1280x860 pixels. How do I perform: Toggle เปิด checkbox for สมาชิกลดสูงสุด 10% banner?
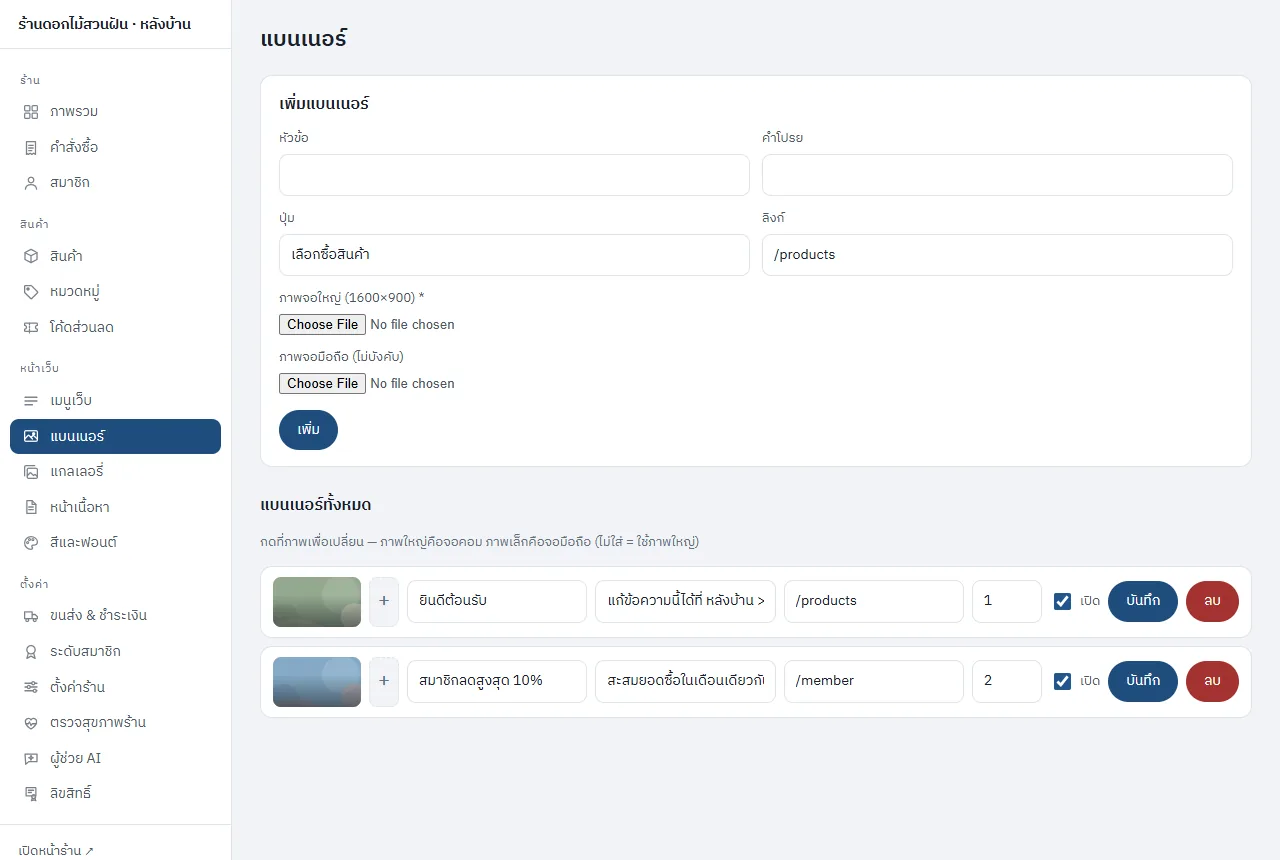pos(1062,681)
